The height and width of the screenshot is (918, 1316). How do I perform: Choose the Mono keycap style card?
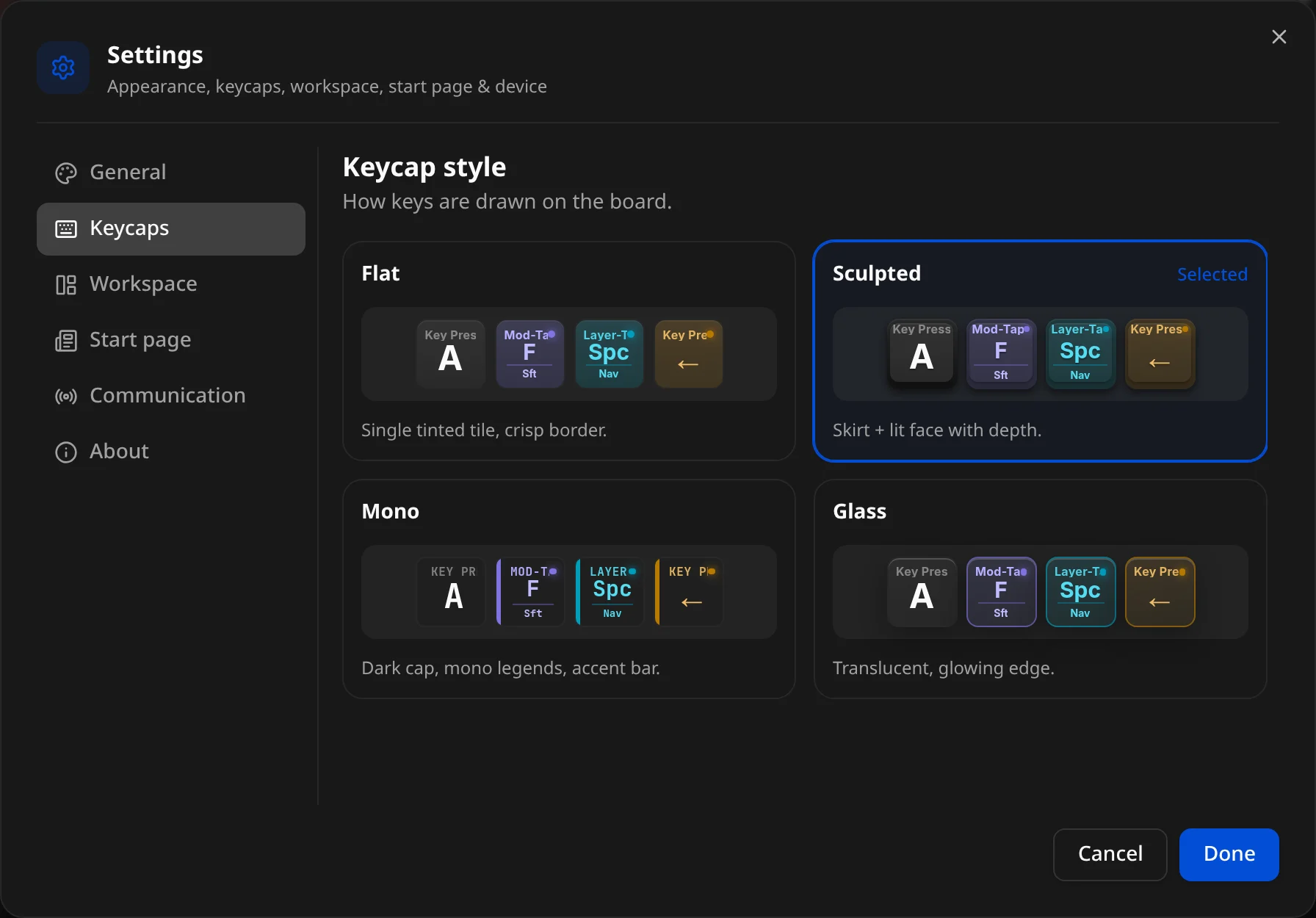pyautogui.click(x=569, y=589)
